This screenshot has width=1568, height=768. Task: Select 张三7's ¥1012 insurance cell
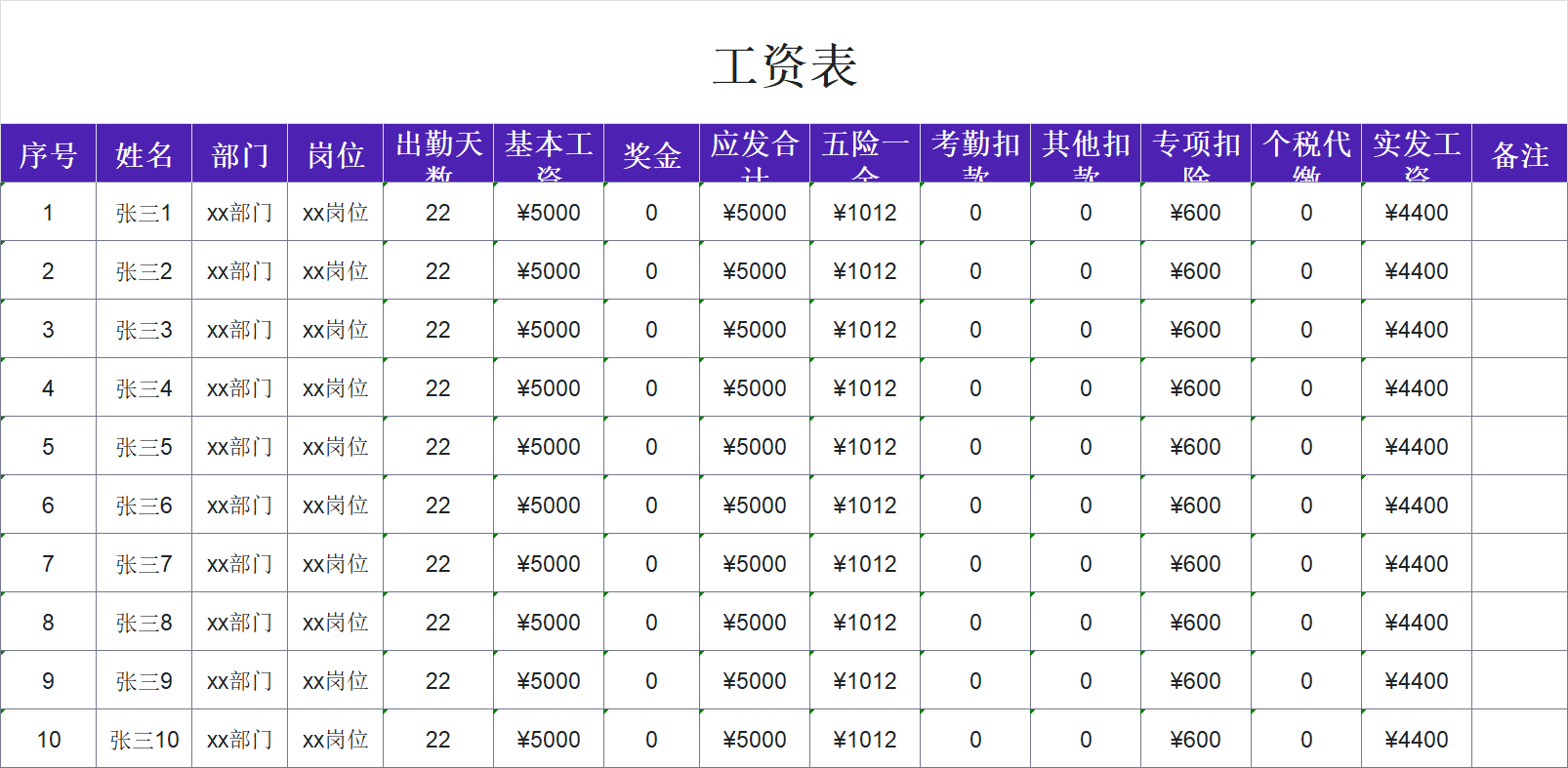click(x=865, y=564)
